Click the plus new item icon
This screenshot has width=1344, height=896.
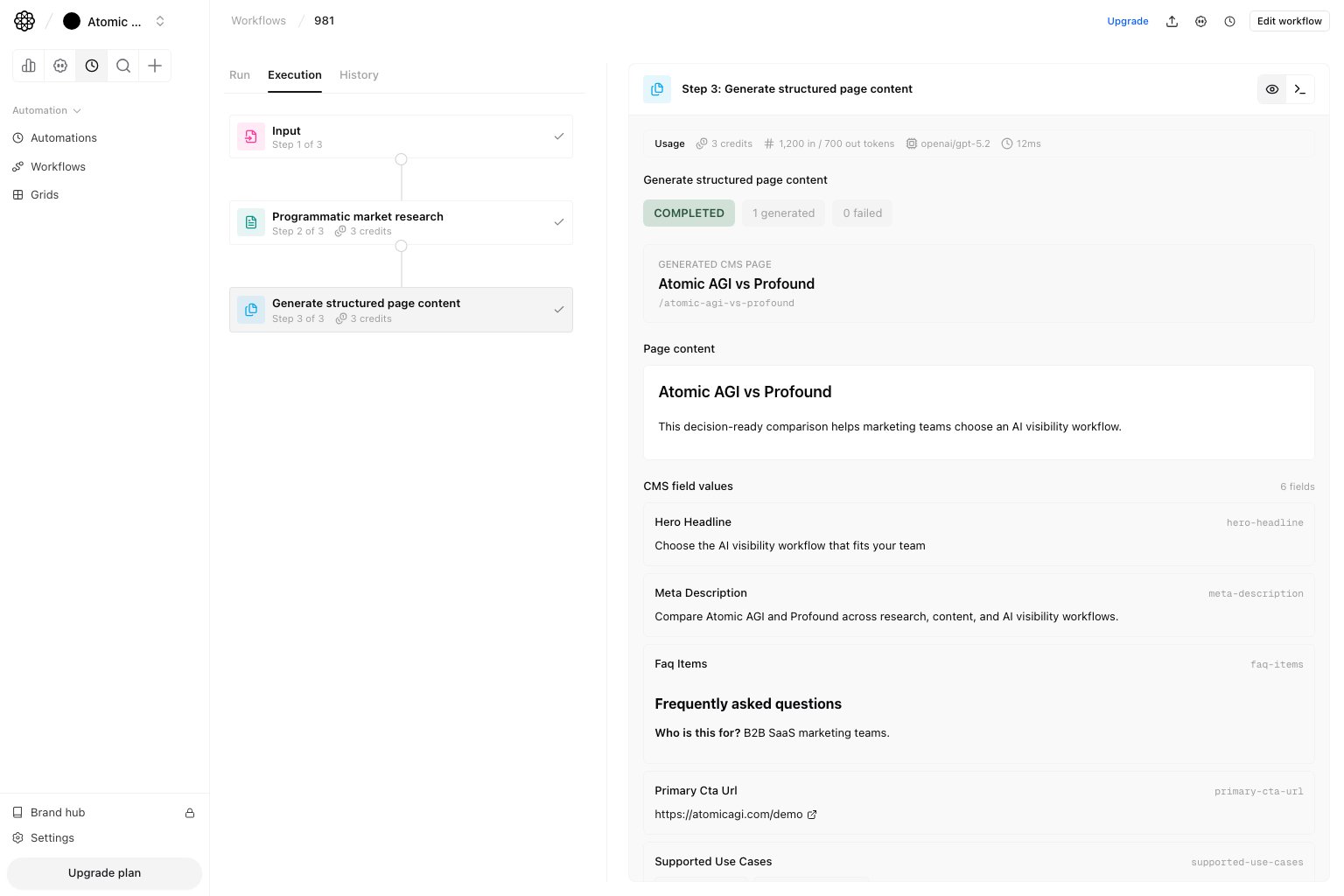[155, 66]
